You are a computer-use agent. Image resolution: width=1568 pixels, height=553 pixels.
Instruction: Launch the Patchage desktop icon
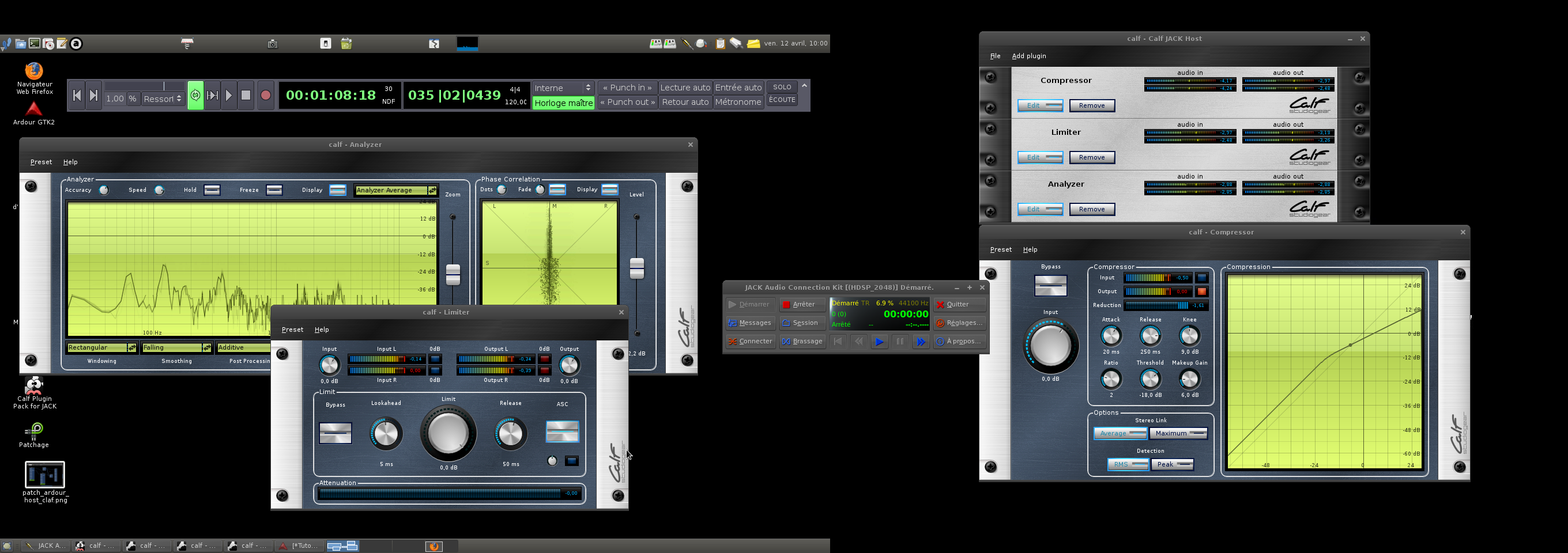tap(34, 435)
